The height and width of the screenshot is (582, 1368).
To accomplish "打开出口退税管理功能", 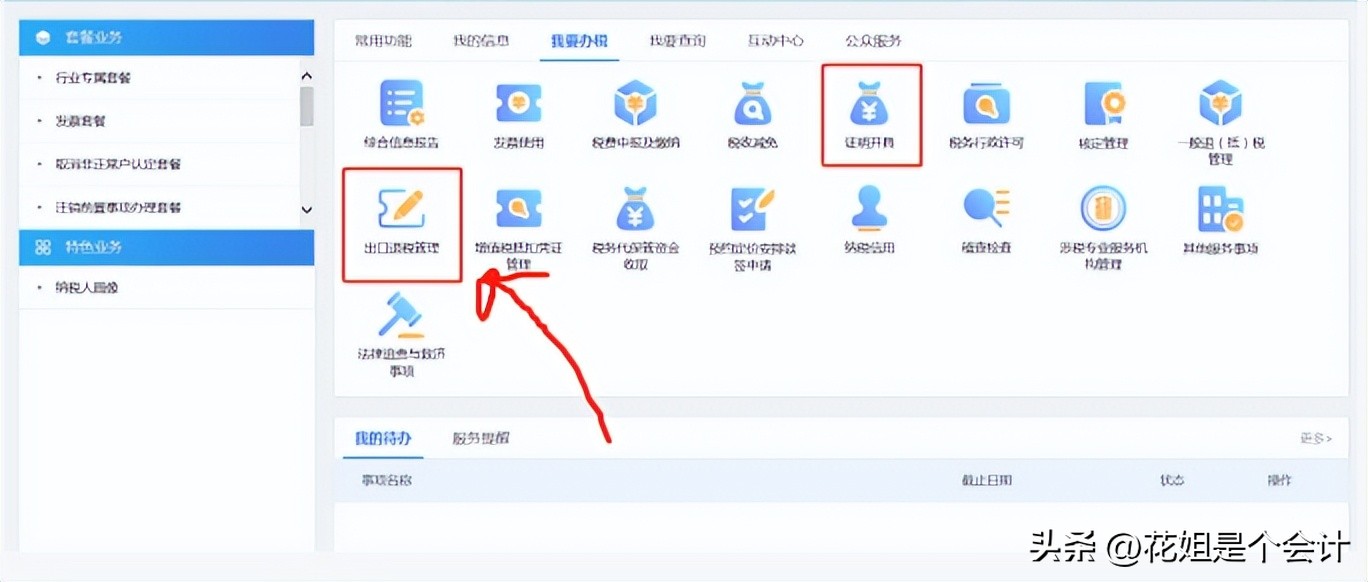I will 402,222.
